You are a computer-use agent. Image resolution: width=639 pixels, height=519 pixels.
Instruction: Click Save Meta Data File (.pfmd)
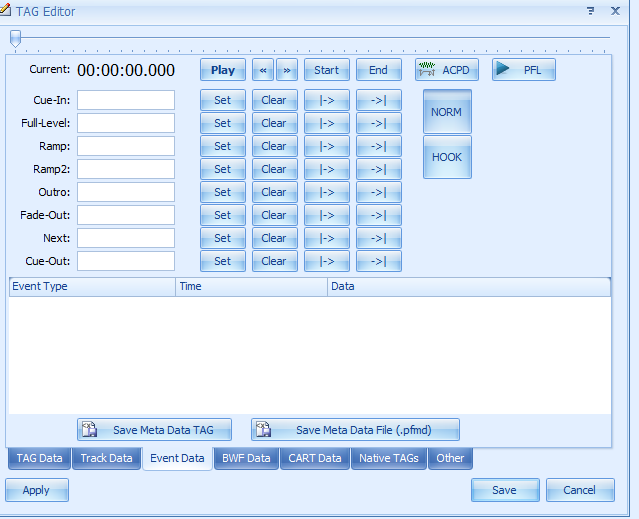(x=355, y=430)
